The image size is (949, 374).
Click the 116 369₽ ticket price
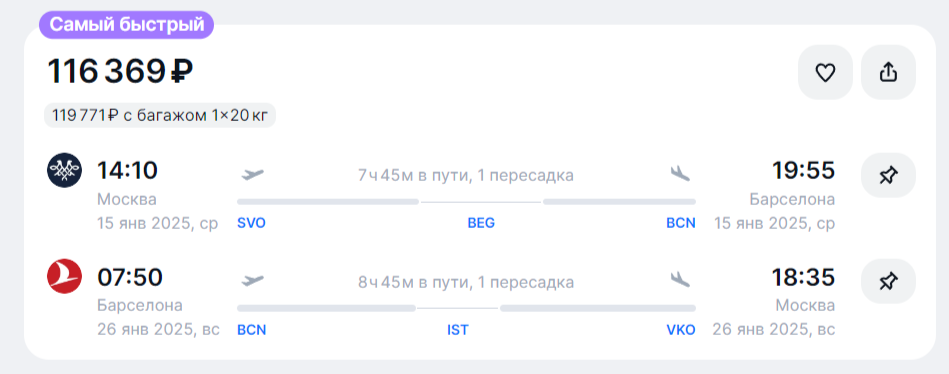click(120, 72)
